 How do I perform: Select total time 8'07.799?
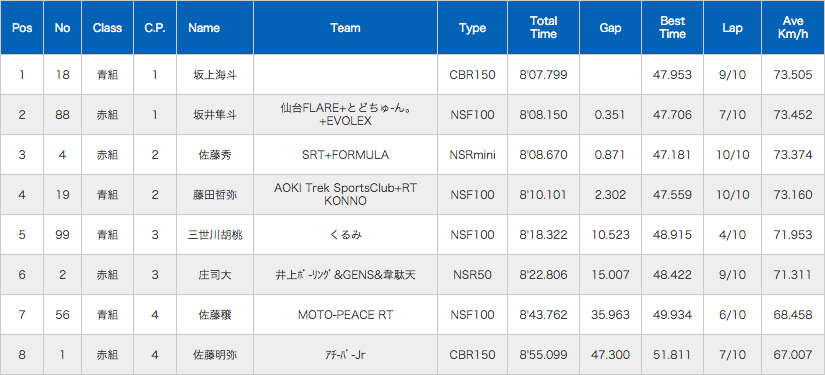click(544, 75)
